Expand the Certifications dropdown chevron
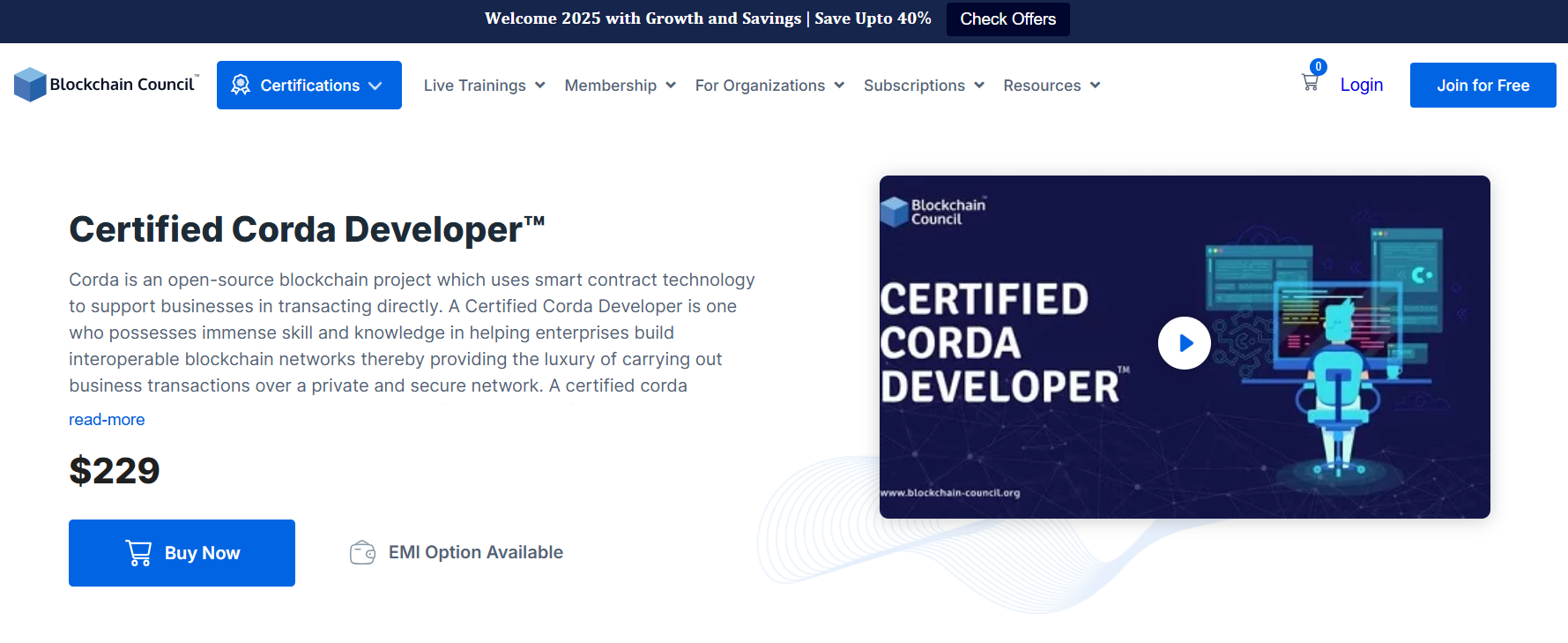The height and width of the screenshot is (643, 1568). tap(375, 86)
